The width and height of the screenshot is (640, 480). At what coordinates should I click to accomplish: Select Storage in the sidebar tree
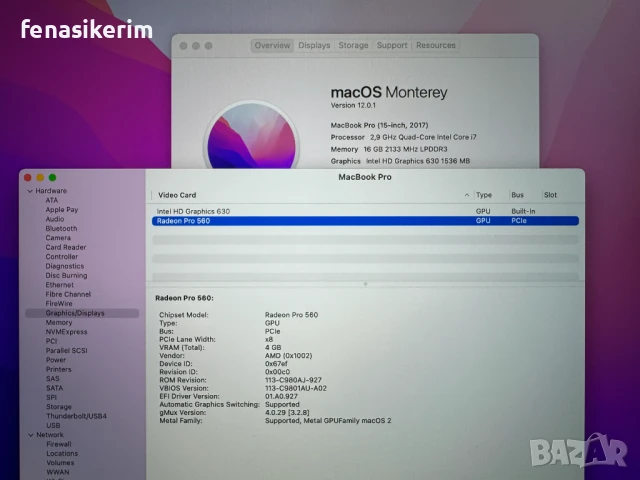click(59, 407)
